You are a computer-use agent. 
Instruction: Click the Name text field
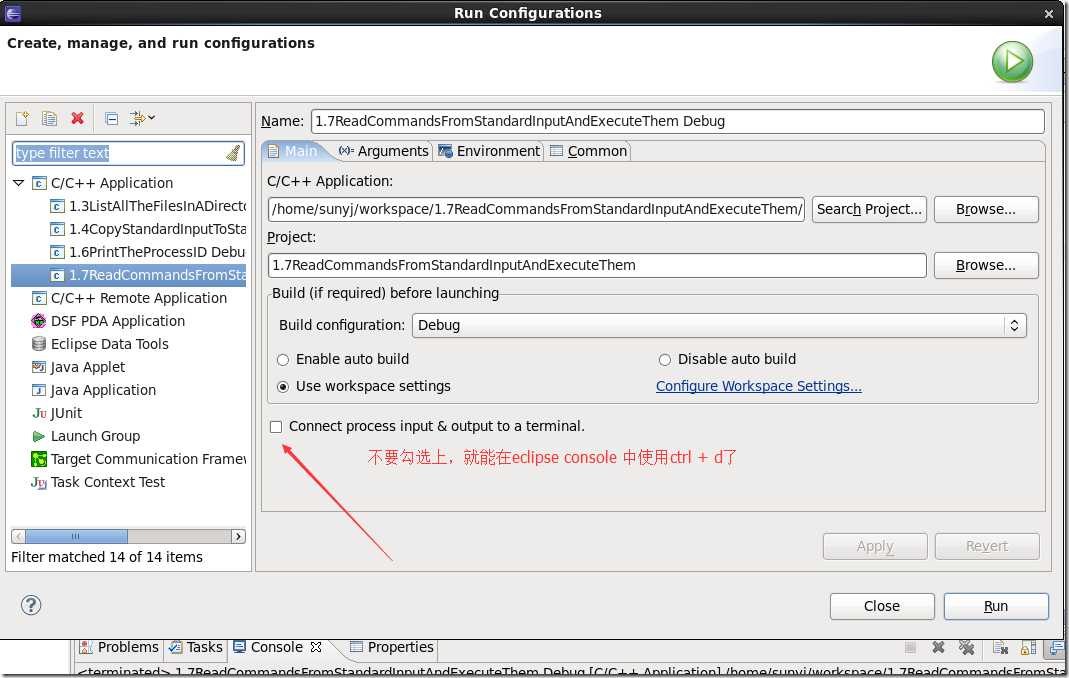(x=677, y=121)
